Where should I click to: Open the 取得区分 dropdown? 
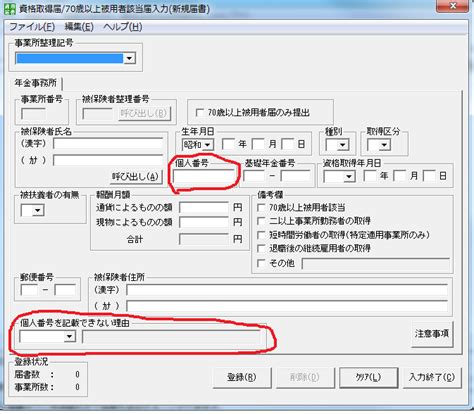[x=385, y=145]
